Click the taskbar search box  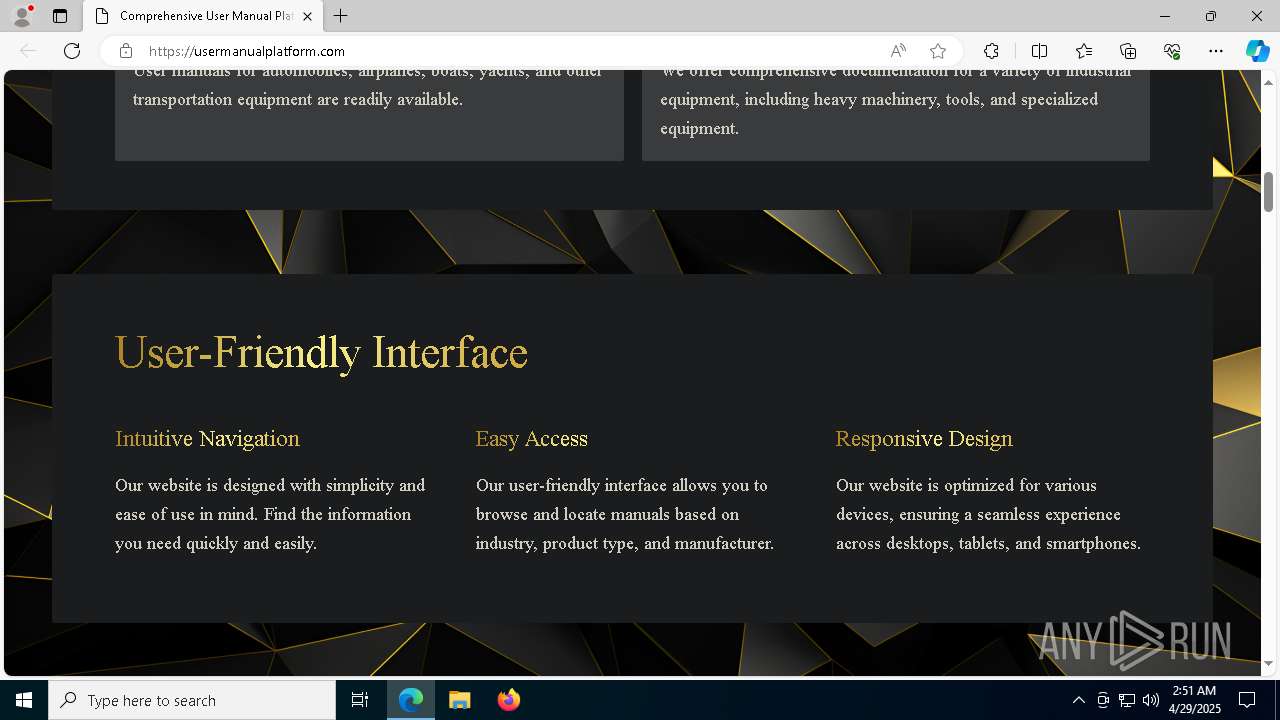192,700
